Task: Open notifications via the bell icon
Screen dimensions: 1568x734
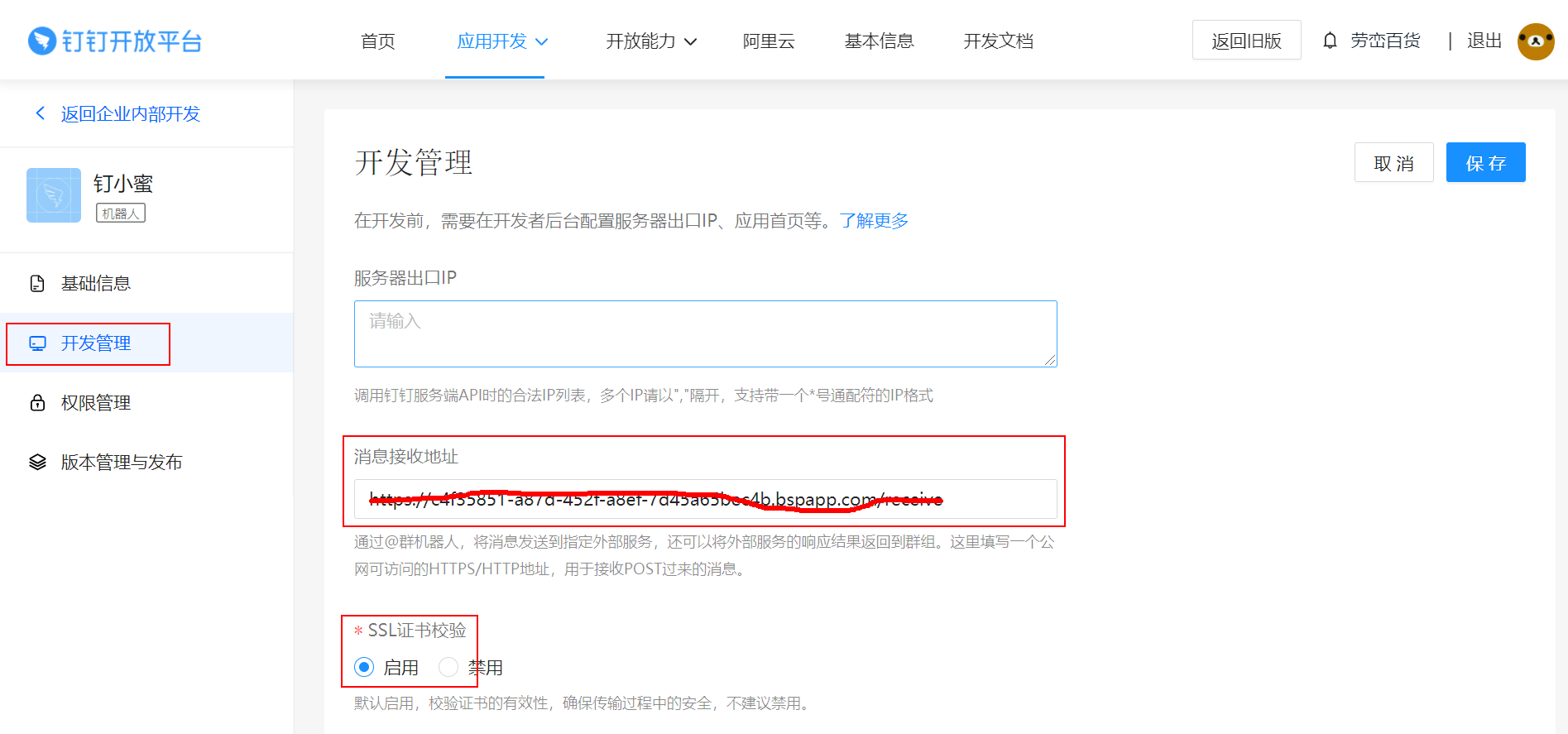Action: (1330, 41)
